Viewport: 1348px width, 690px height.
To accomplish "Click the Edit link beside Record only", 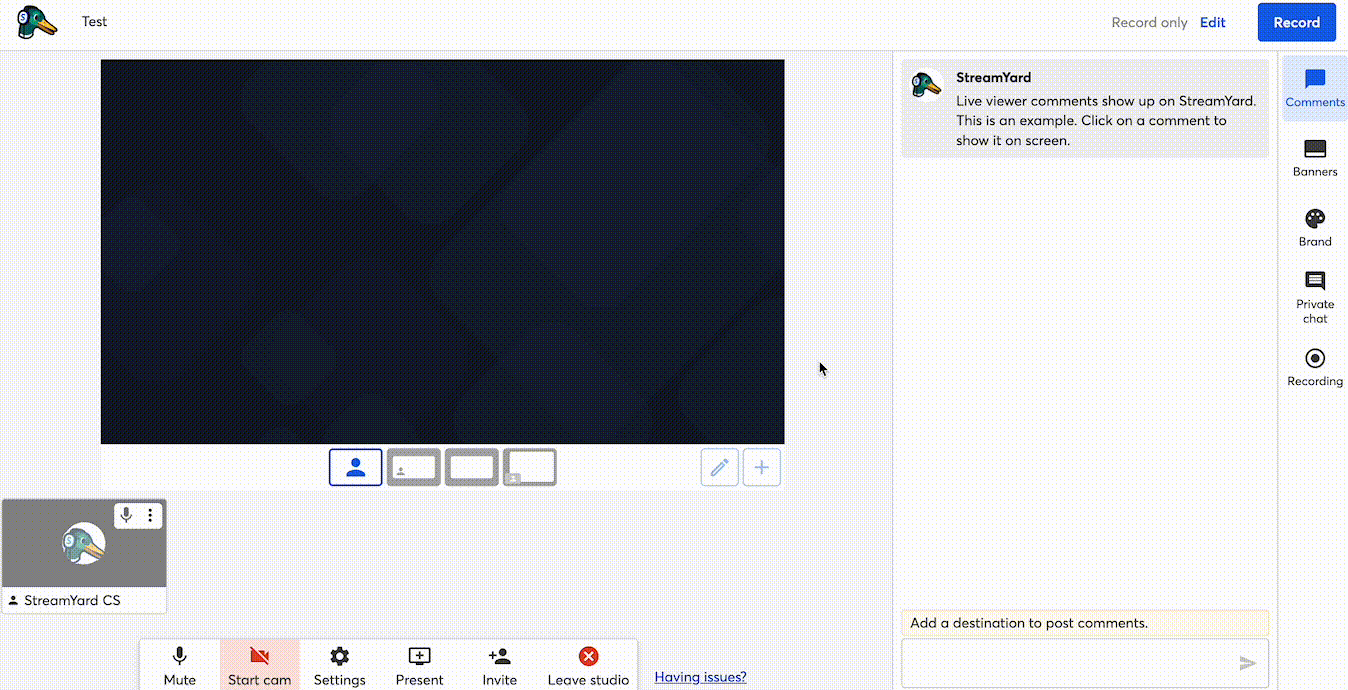I will pos(1212,22).
